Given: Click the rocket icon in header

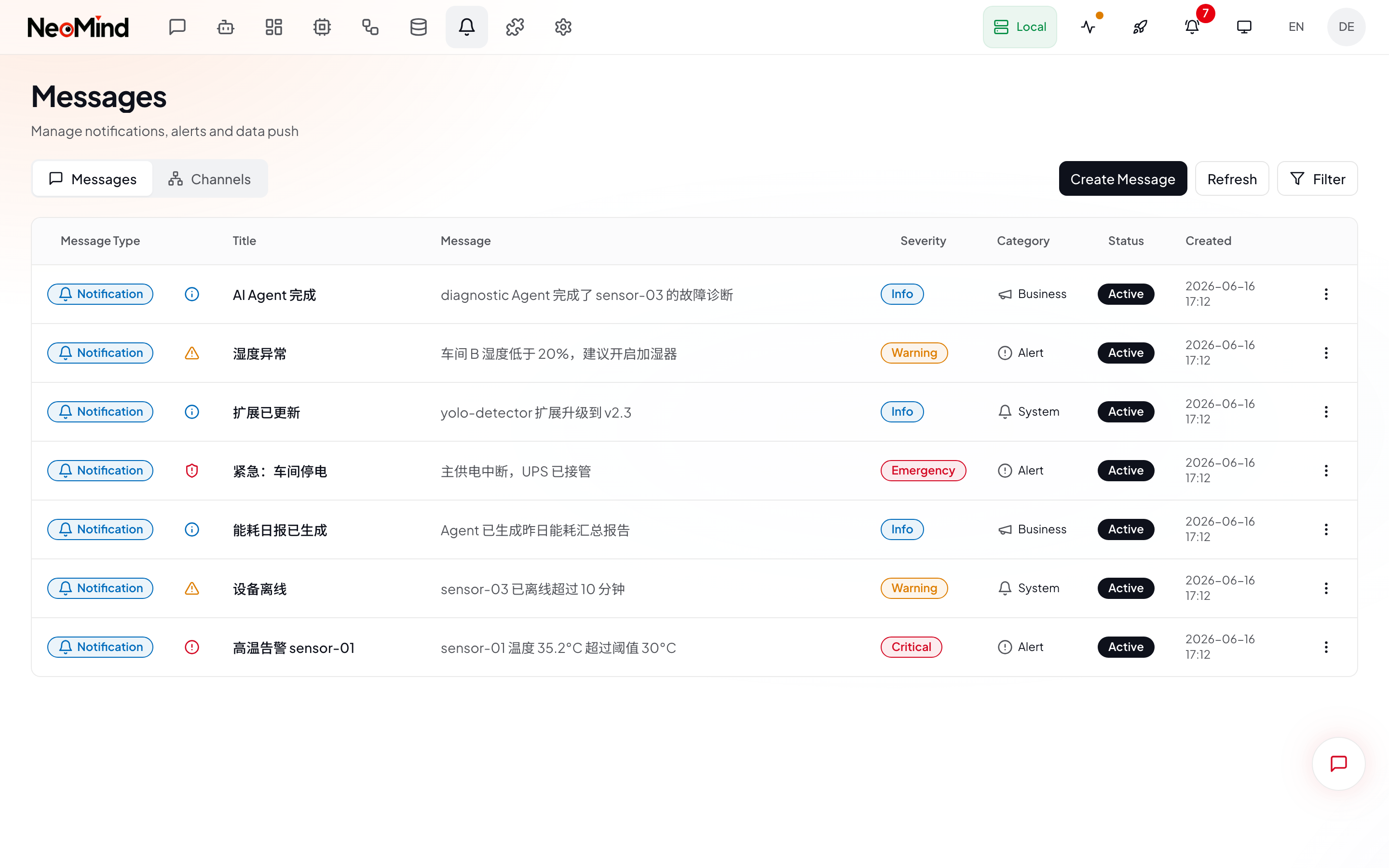Looking at the screenshot, I should pyautogui.click(x=1140, y=27).
